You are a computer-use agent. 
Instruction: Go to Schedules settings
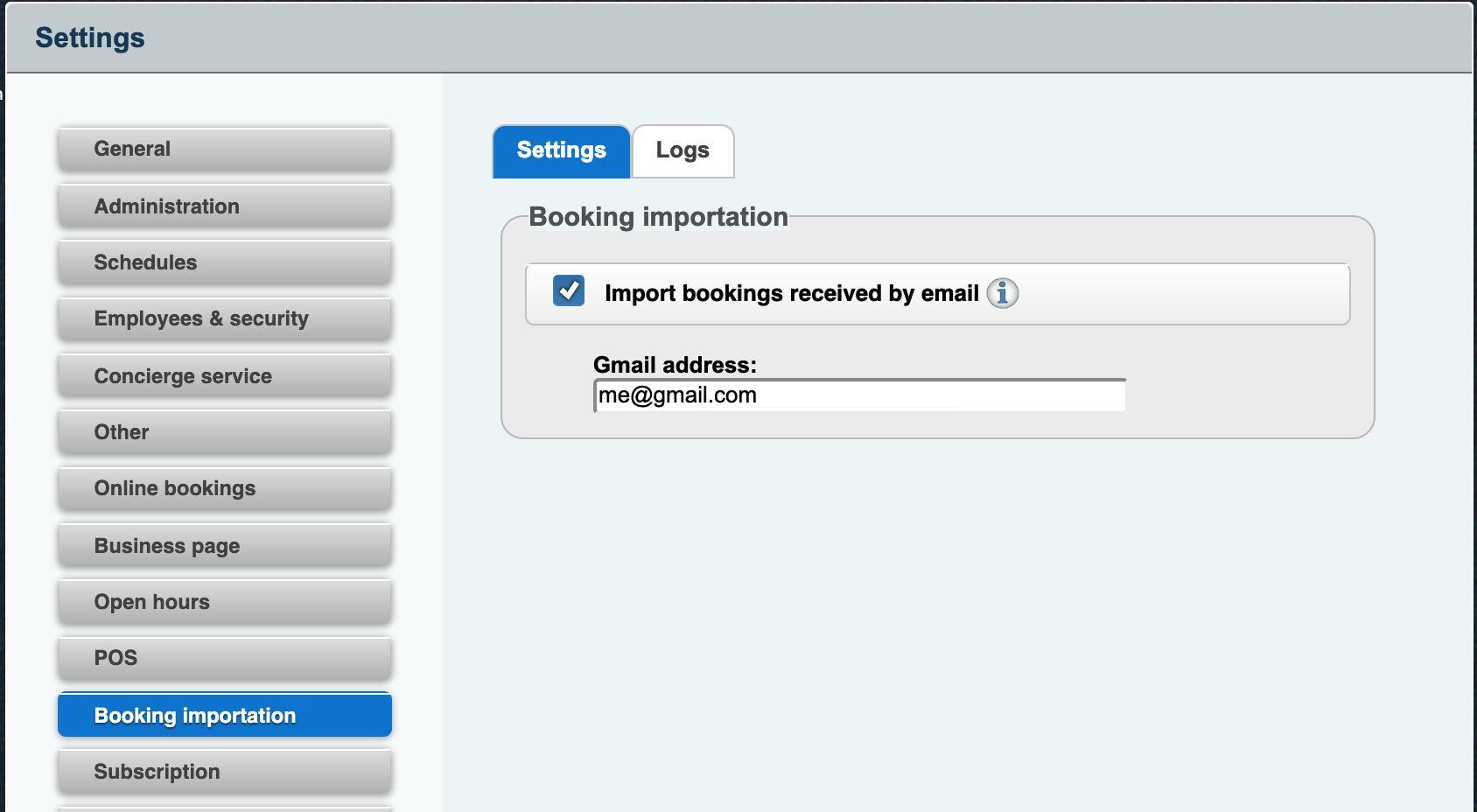(x=225, y=262)
